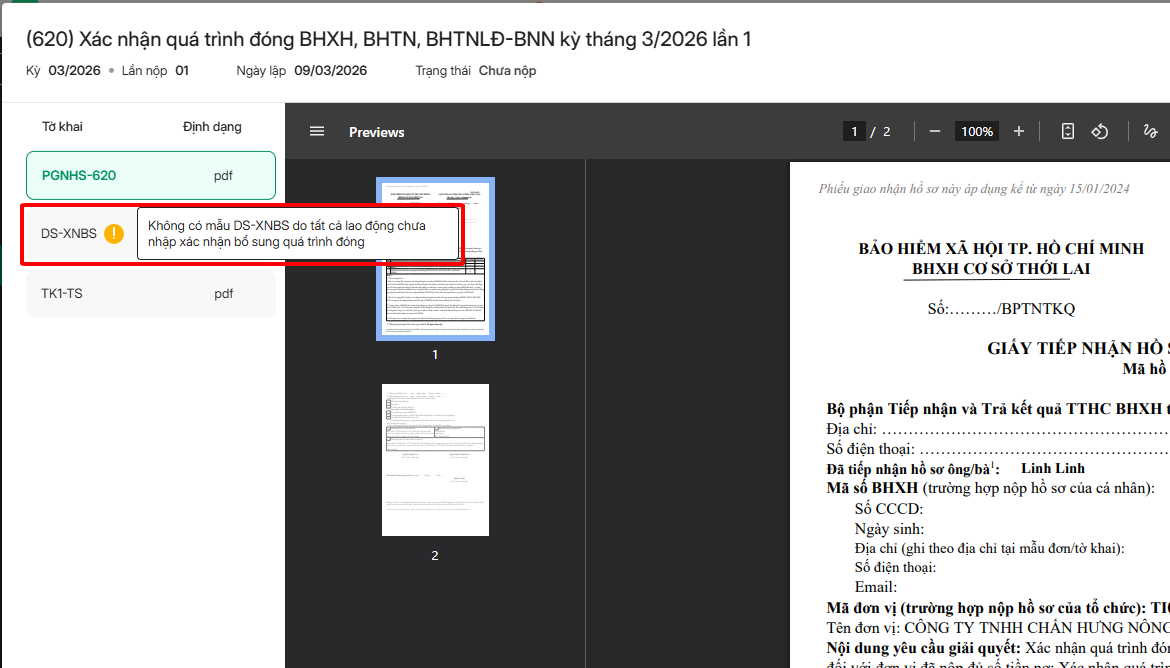Open the TK1-TS pdf form

(x=151, y=293)
